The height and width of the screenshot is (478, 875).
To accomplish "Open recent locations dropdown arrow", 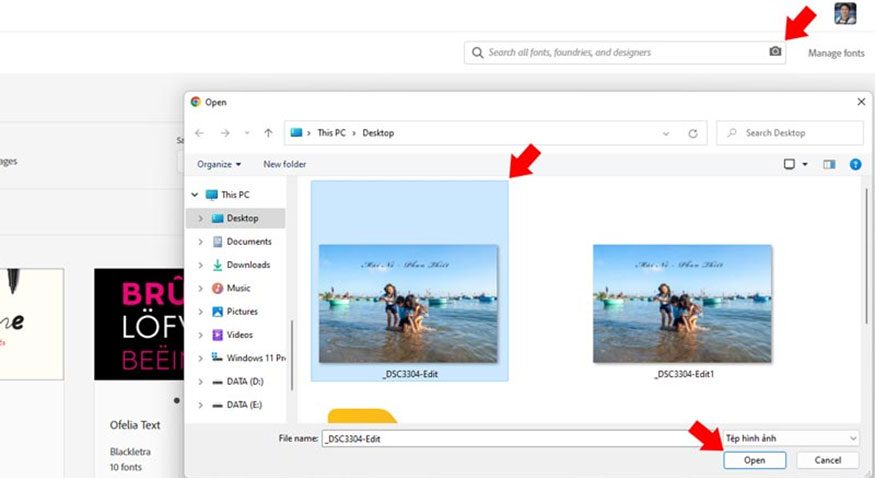I will [247, 133].
